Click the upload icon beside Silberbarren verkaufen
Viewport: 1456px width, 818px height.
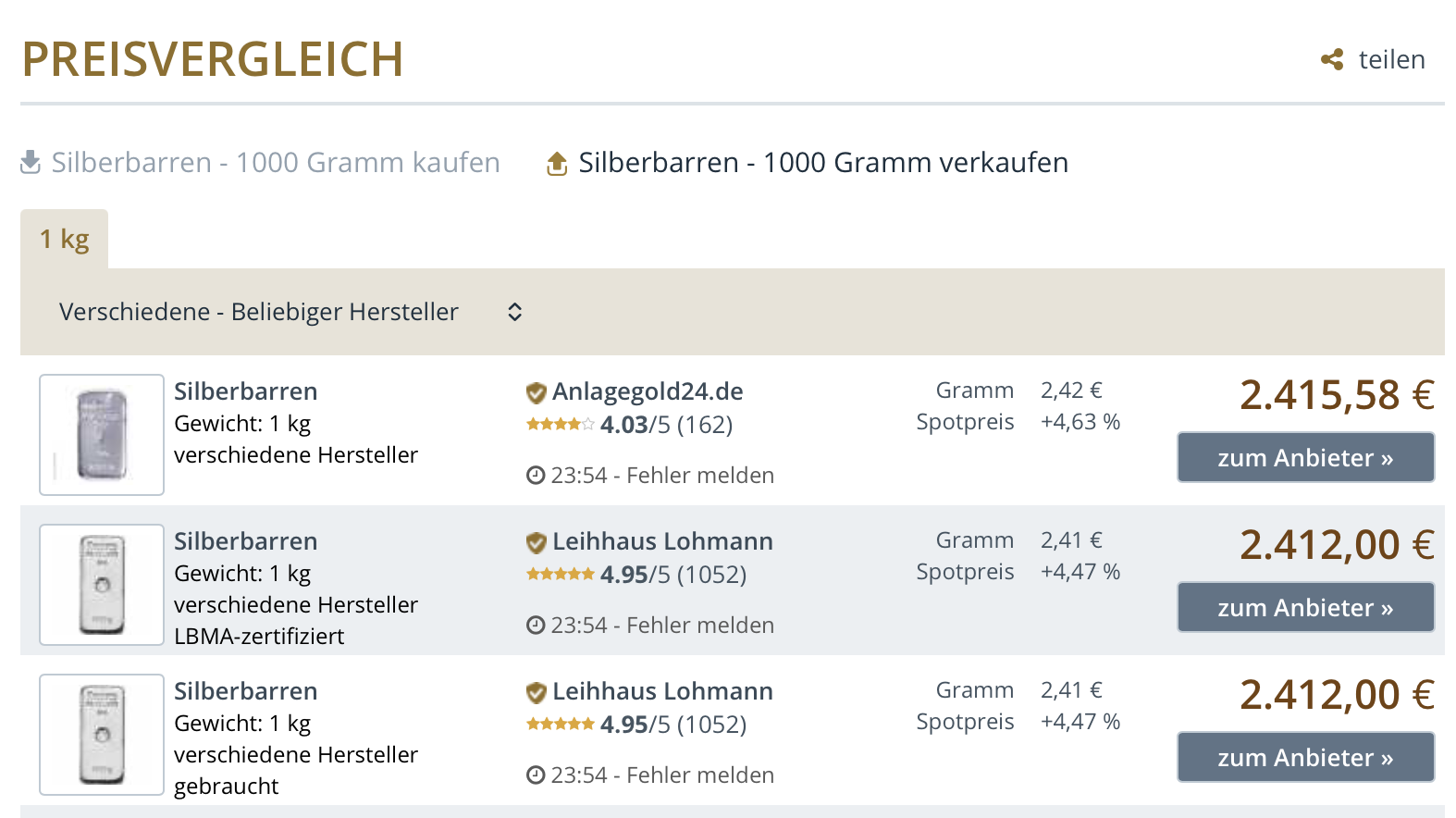557,164
